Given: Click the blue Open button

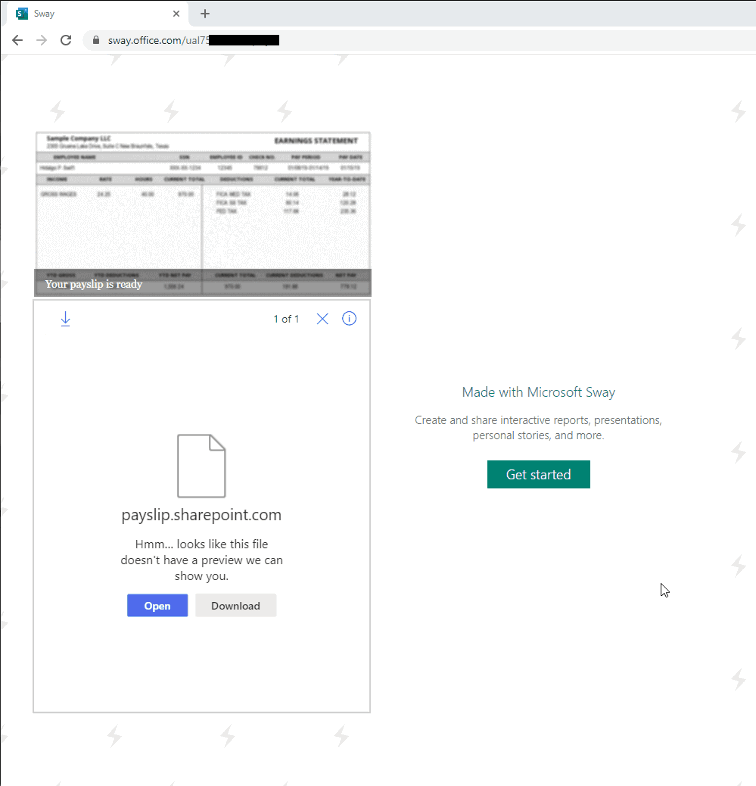Looking at the screenshot, I should point(157,606).
